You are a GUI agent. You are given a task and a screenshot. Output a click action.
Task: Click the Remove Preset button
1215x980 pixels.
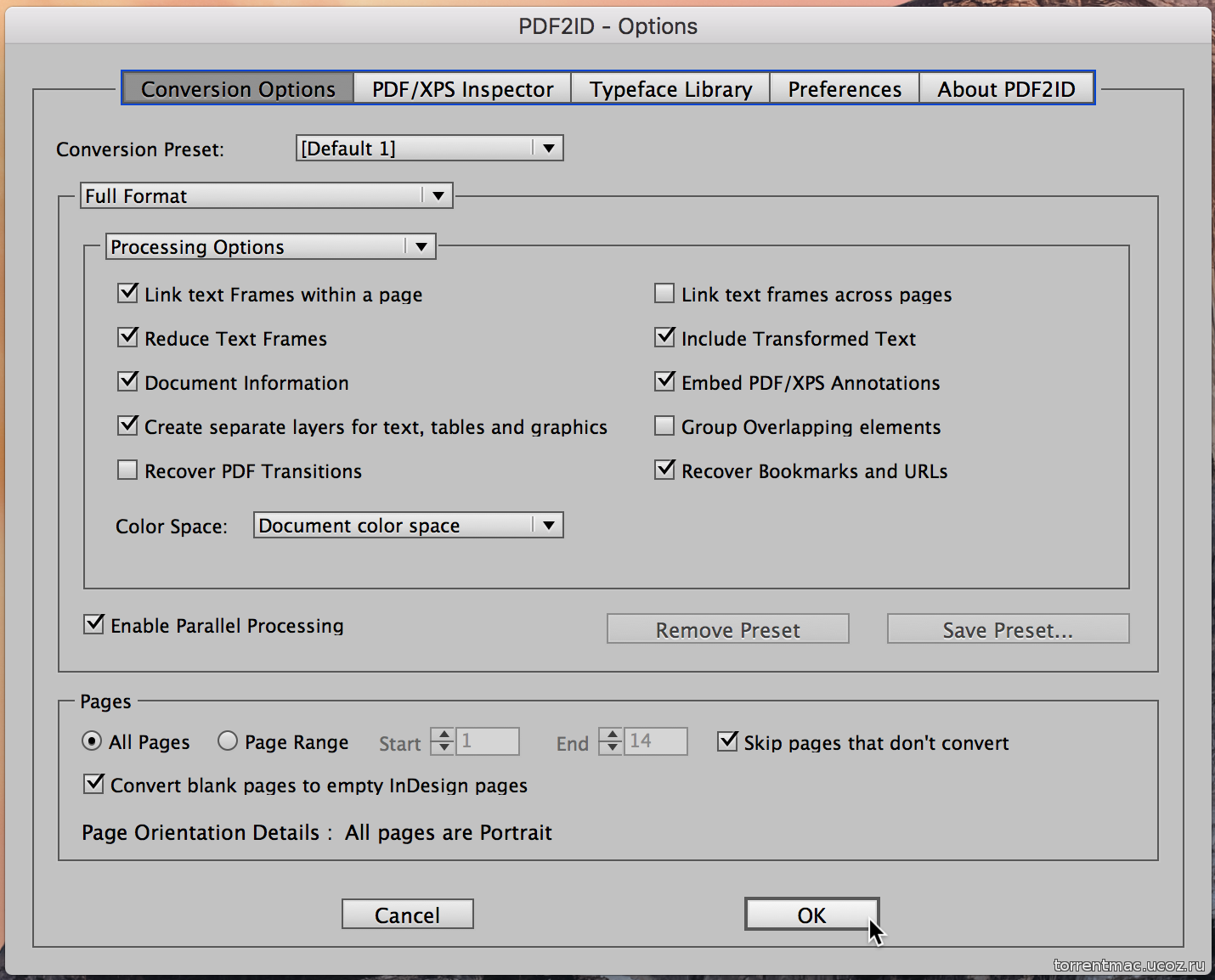(728, 628)
